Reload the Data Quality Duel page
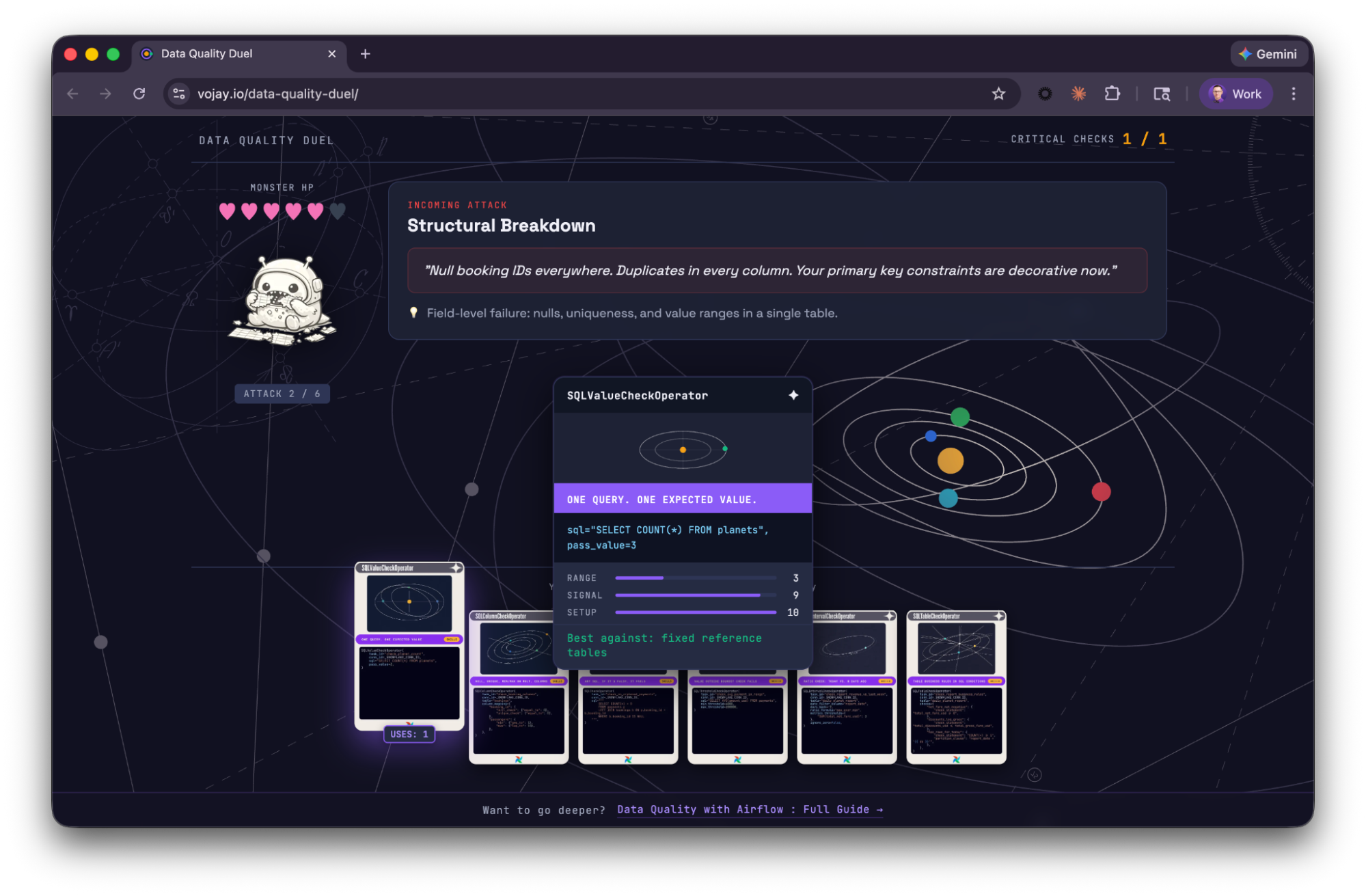Image resolution: width=1366 pixels, height=896 pixels. (x=139, y=94)
